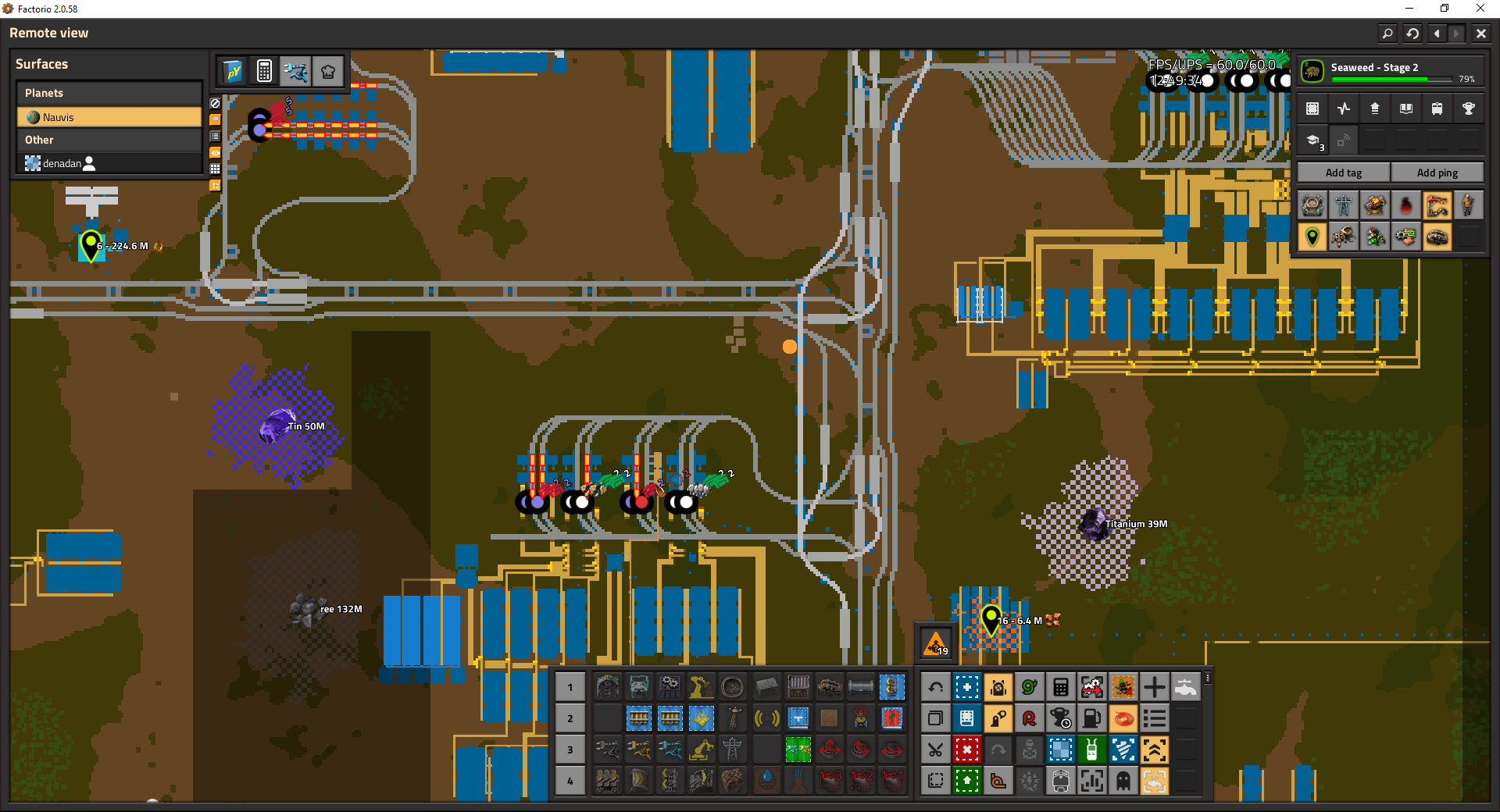
Task: Toggle the grid overlay map button
Action: click(215, 169)
